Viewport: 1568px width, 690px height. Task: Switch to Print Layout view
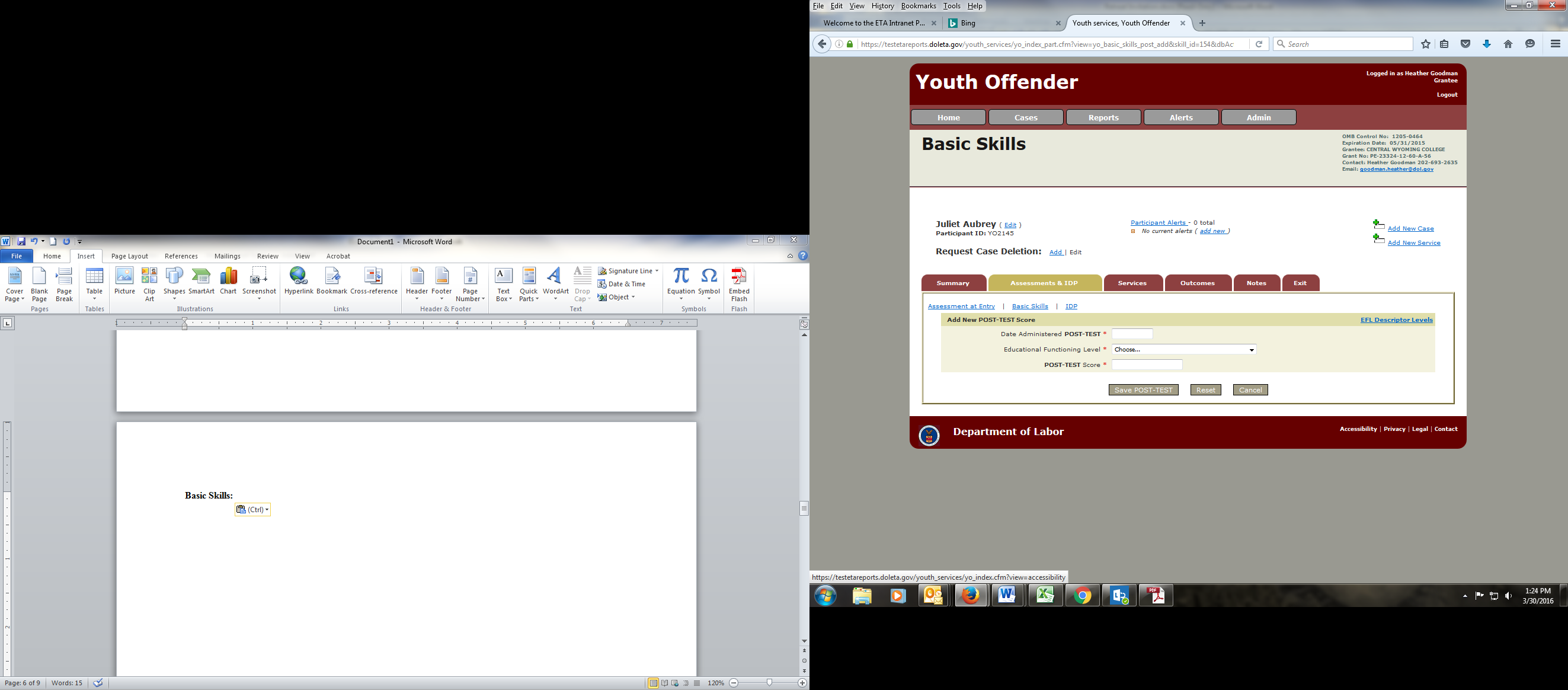(x=653, y=683)
